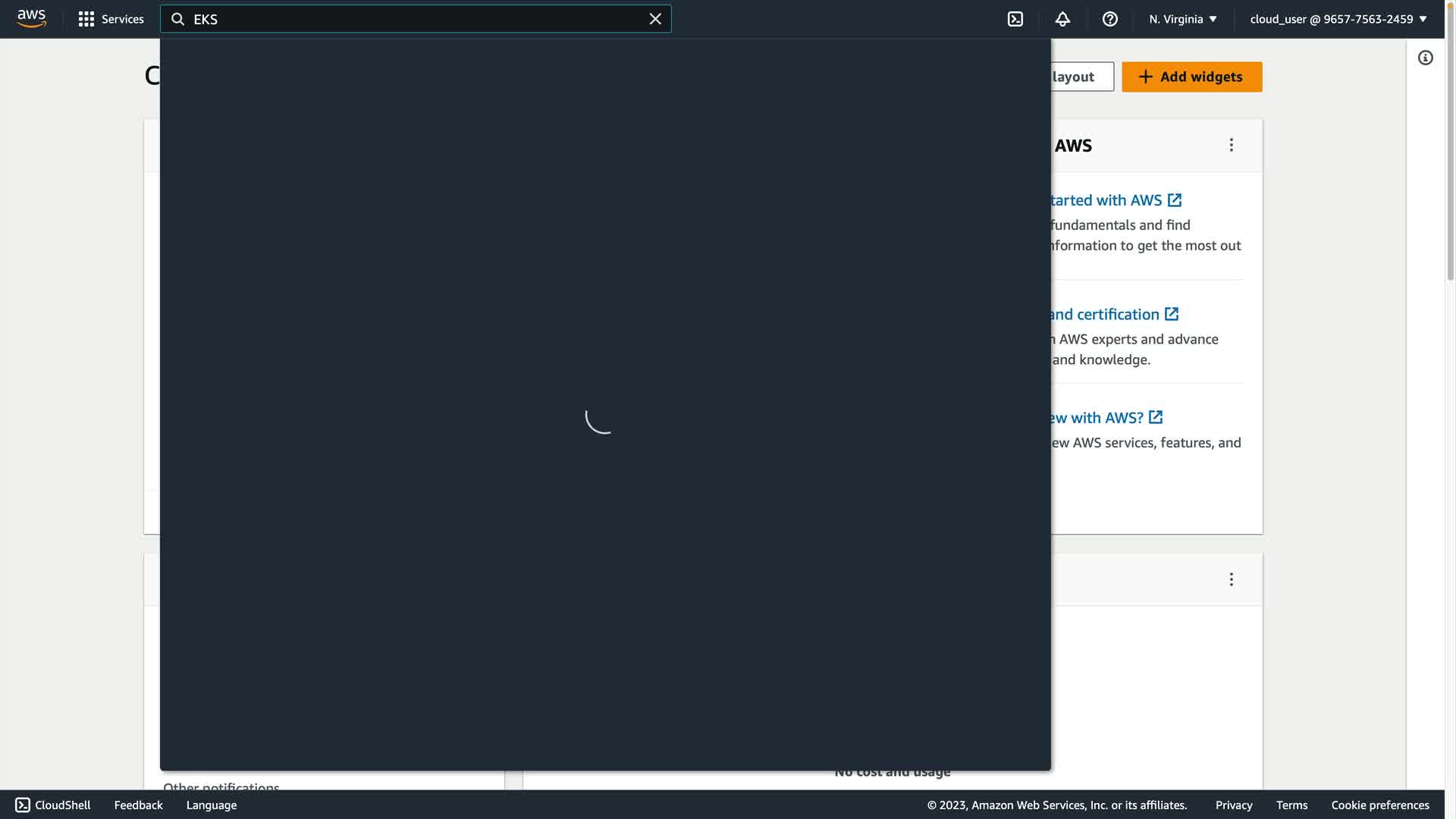The width and height of the screenshot is (1456, 819).
Task: Open the info panel icon
Action: point(1425,58)
